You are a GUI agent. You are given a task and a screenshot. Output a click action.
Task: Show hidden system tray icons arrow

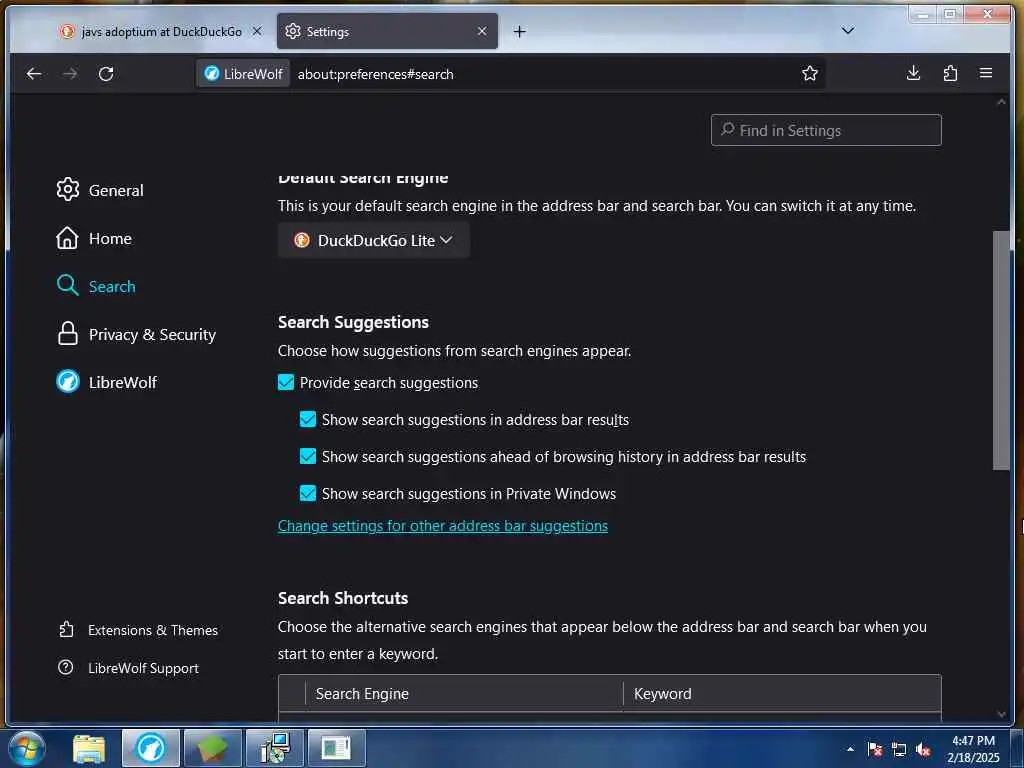tap(850, 749)
